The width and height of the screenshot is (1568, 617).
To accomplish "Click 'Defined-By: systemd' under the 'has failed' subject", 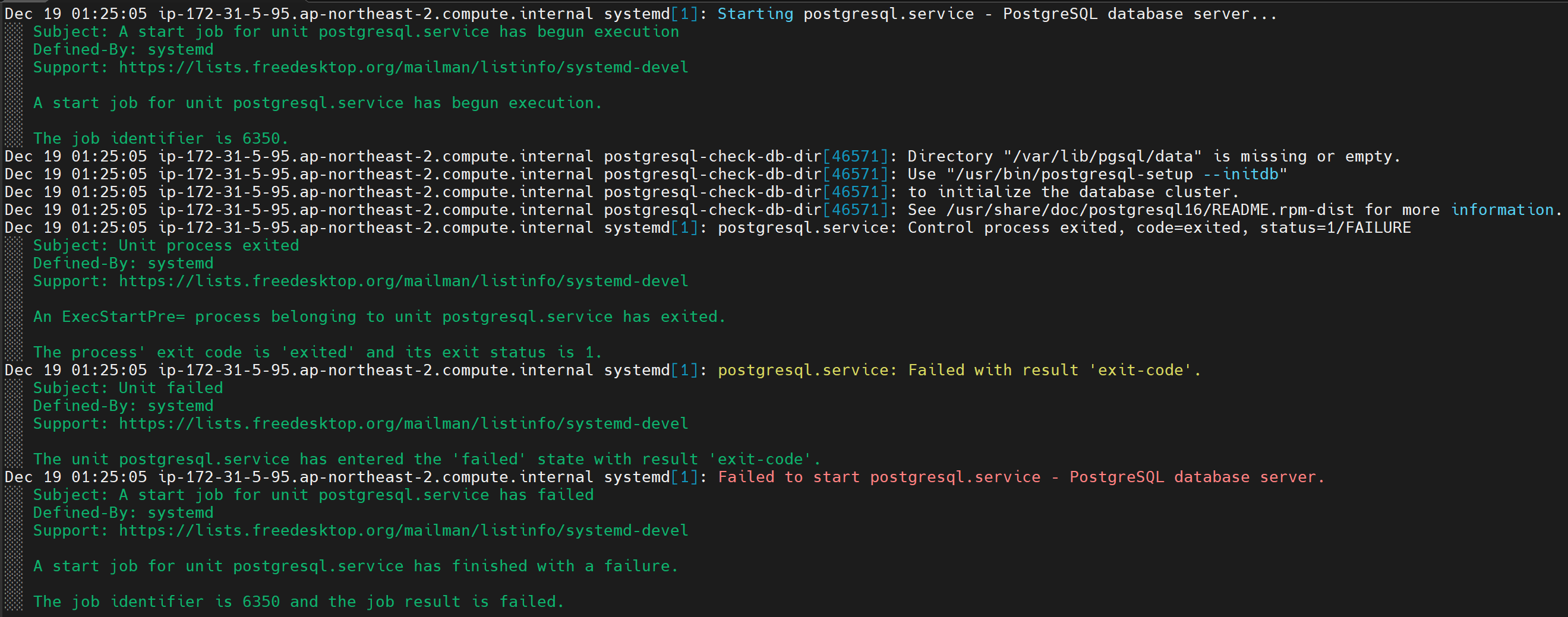I will [x=124, y=512].
